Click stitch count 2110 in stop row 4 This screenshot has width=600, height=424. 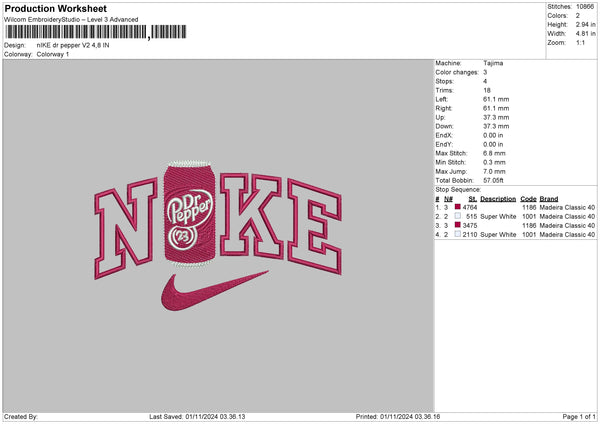click(x=470, y=235)
